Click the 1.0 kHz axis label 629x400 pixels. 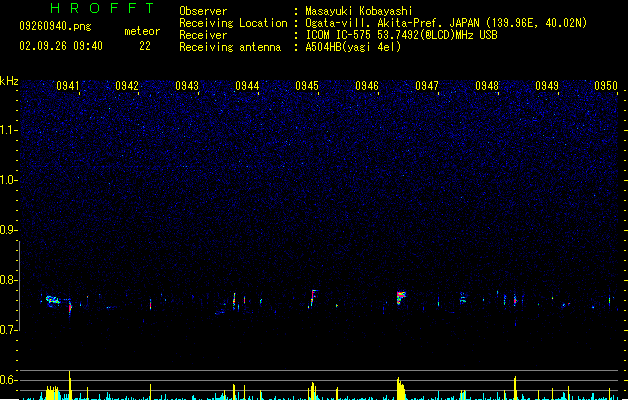[x=8, y=180]
